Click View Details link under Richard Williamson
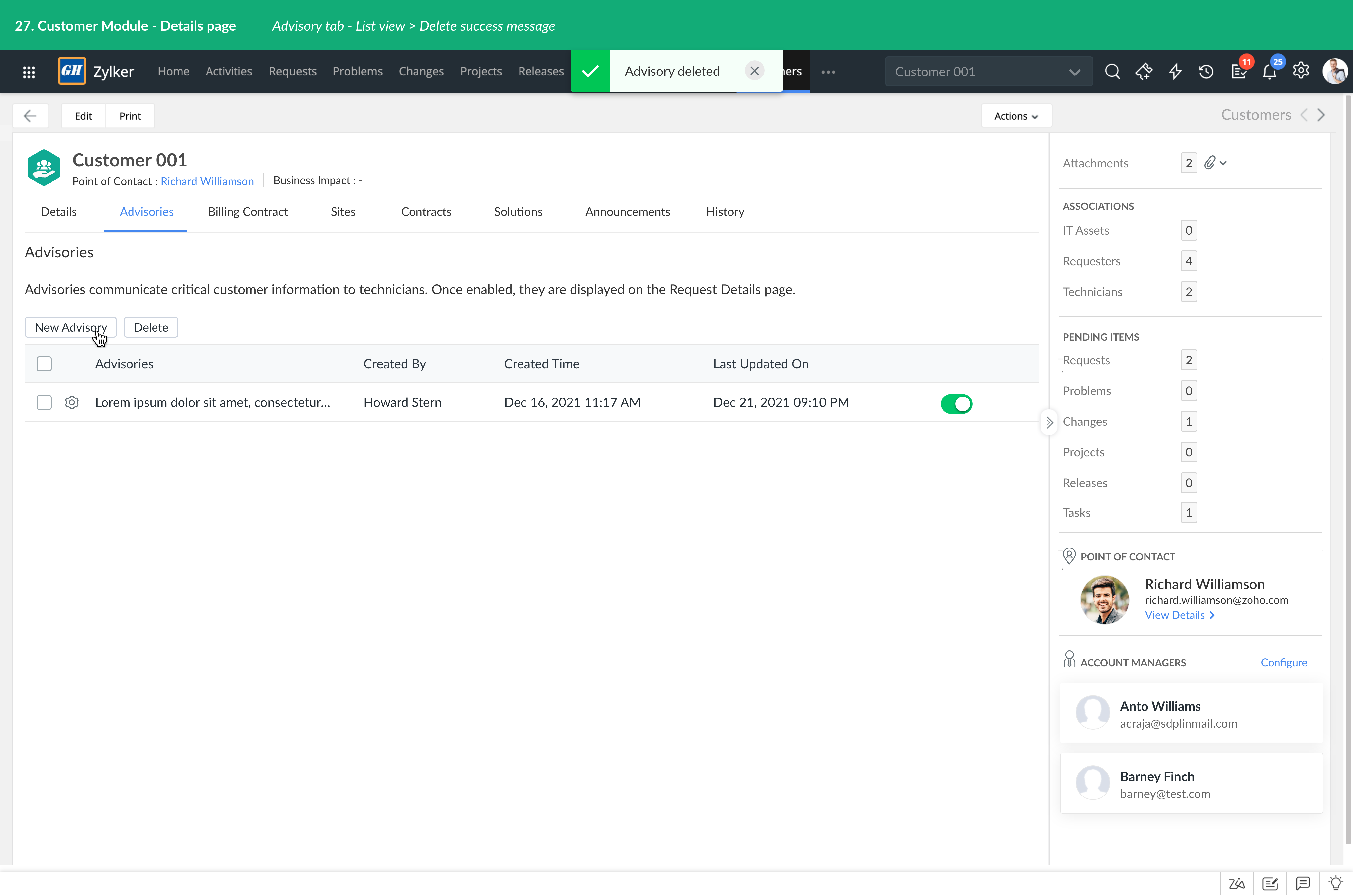This screenshot has width=1353, height=896. click(x=1180, y=615)
